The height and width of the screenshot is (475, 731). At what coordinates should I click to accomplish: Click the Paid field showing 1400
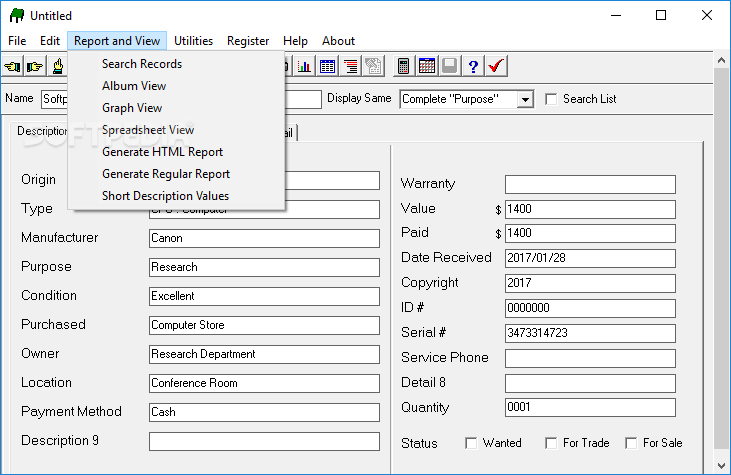coord(590,234)
